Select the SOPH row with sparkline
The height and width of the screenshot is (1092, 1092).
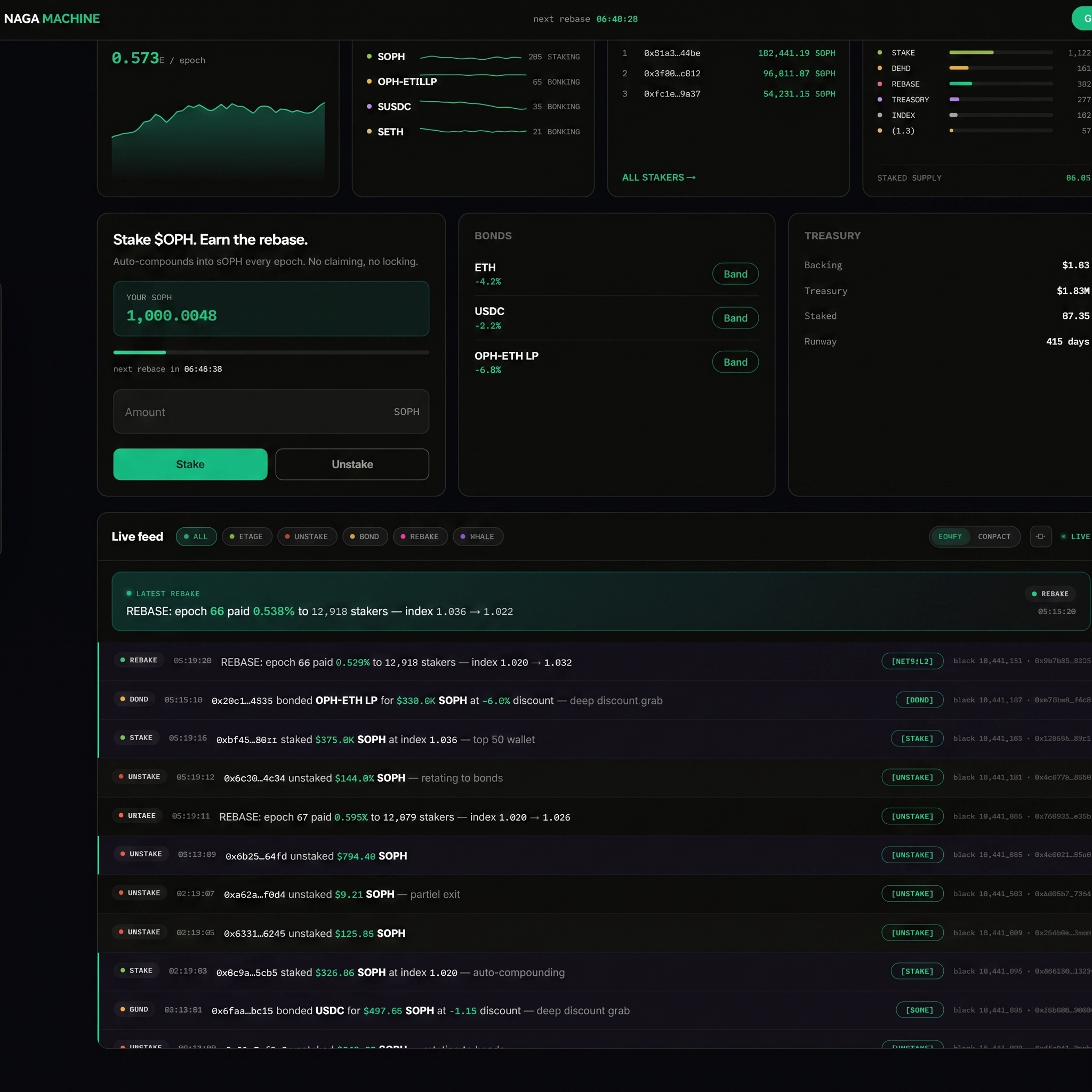coord(473,57)
